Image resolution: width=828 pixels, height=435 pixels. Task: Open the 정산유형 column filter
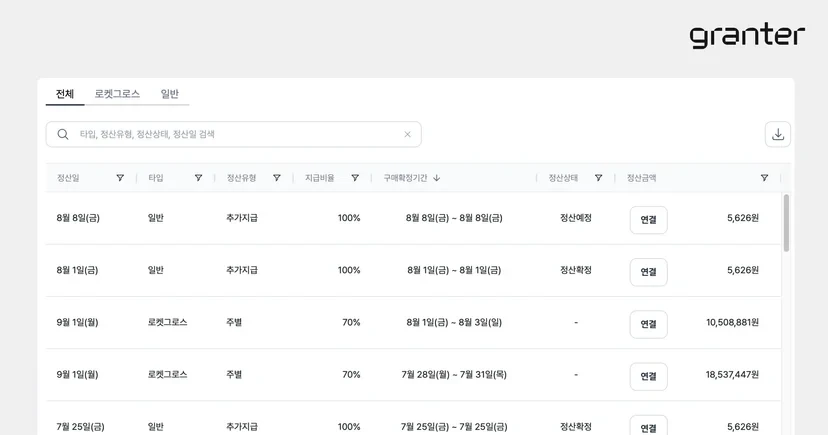click(x=276, y=178)
